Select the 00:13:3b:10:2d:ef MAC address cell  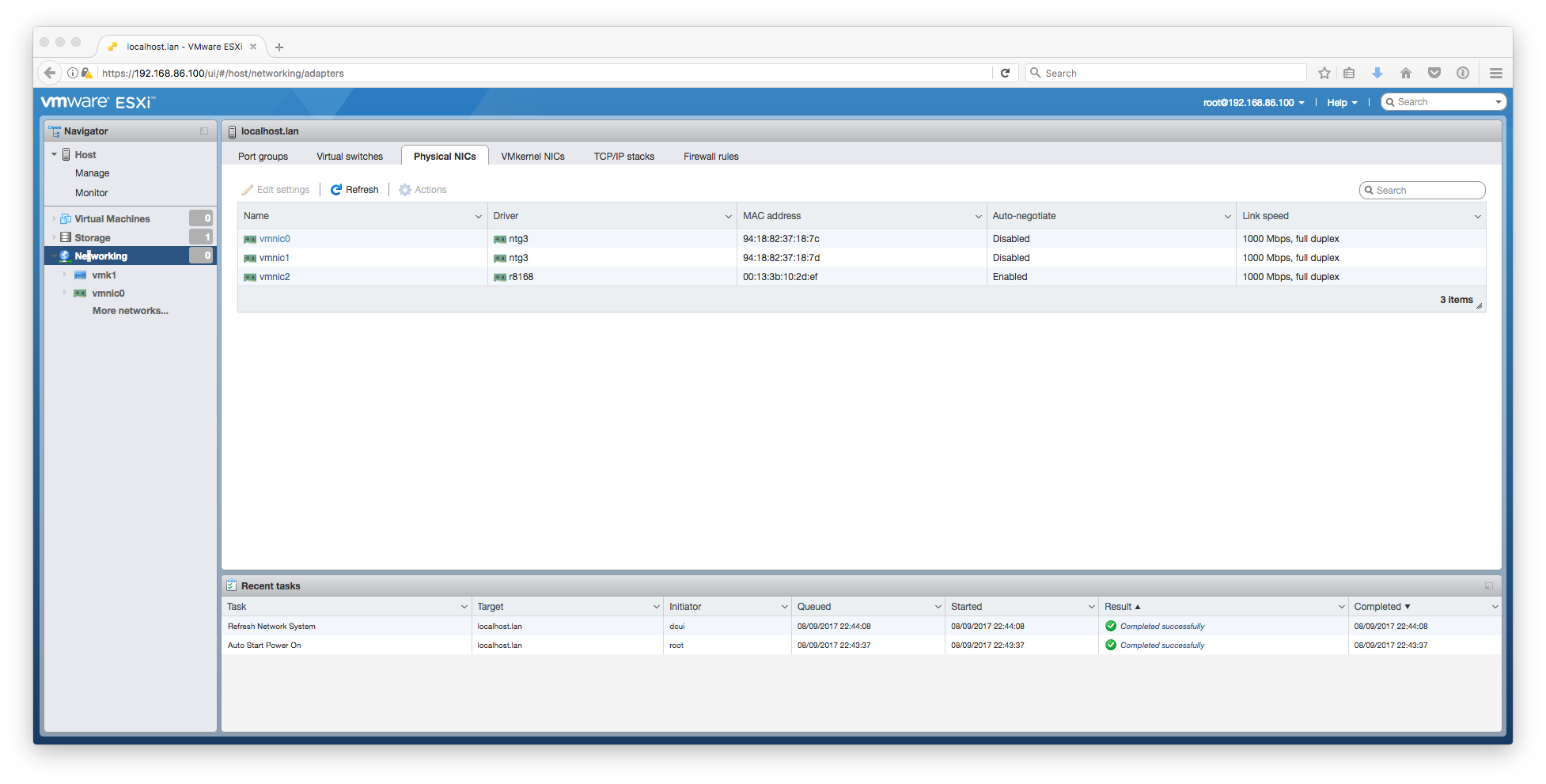862,277
